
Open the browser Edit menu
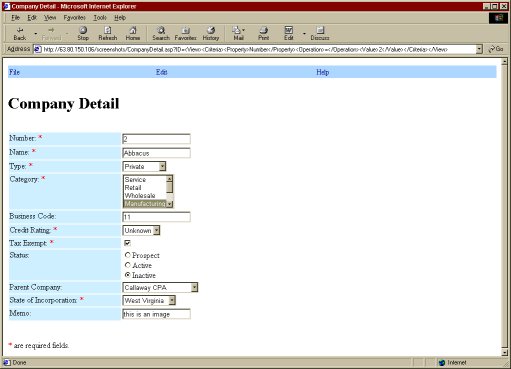(32, 18)
